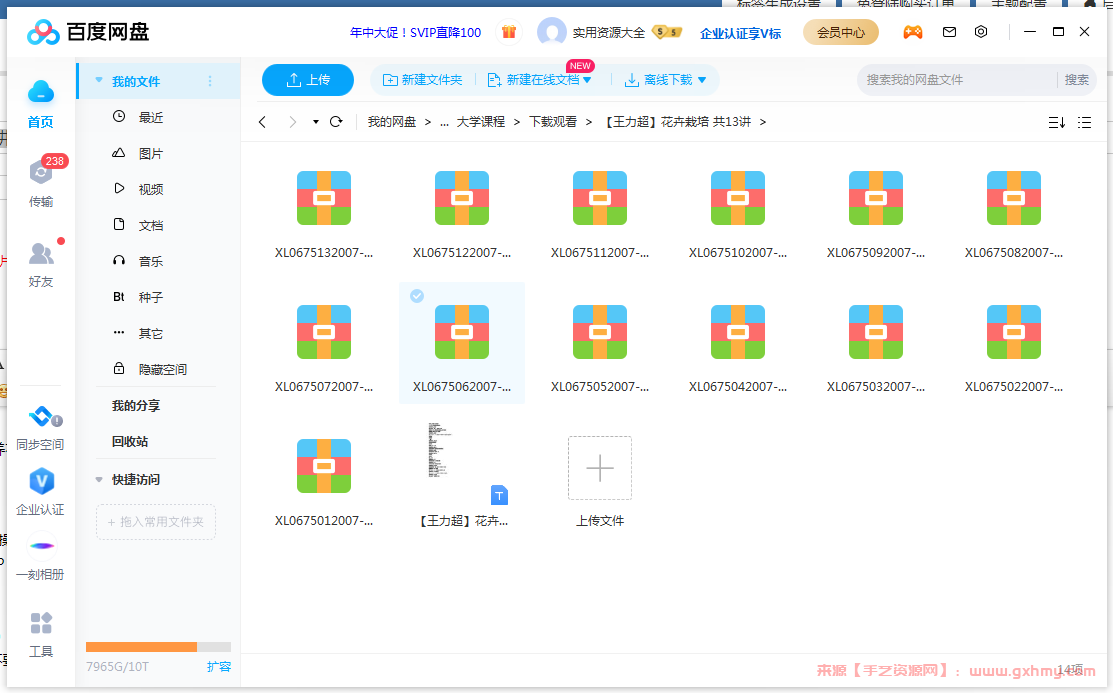Click 新建文件夹 button
The image size is (1113, 693).
[422, 80]
